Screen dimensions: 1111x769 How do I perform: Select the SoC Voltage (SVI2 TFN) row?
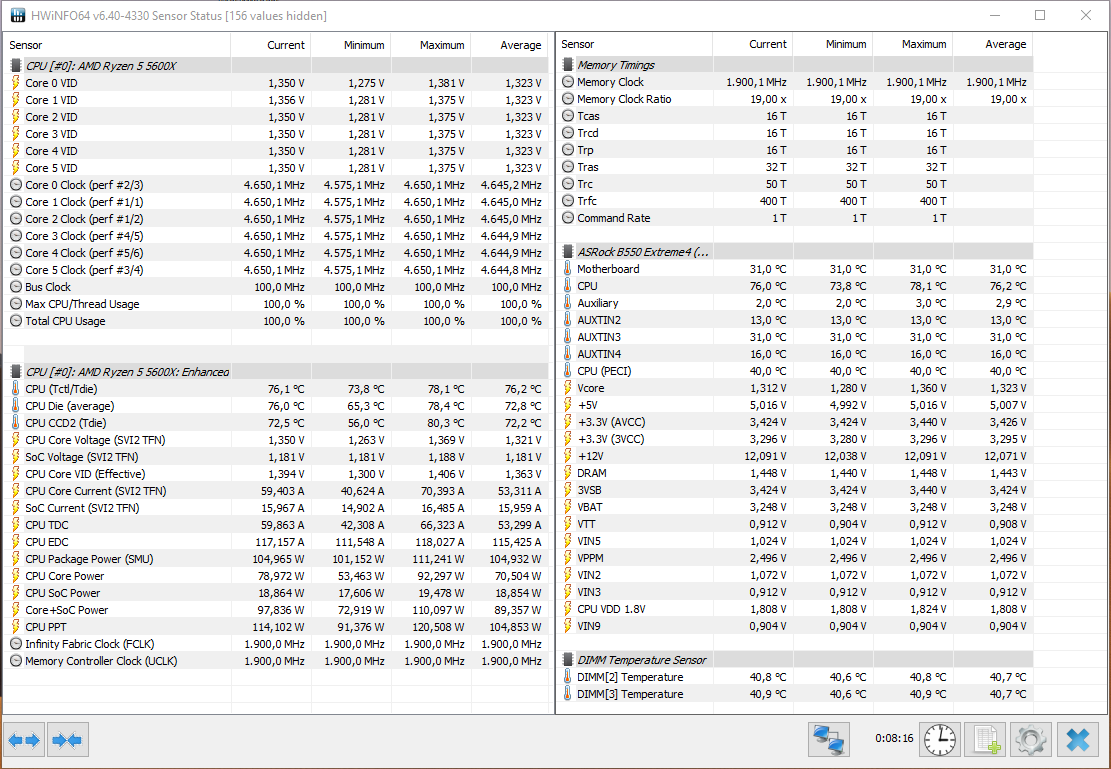click(276, 457)
